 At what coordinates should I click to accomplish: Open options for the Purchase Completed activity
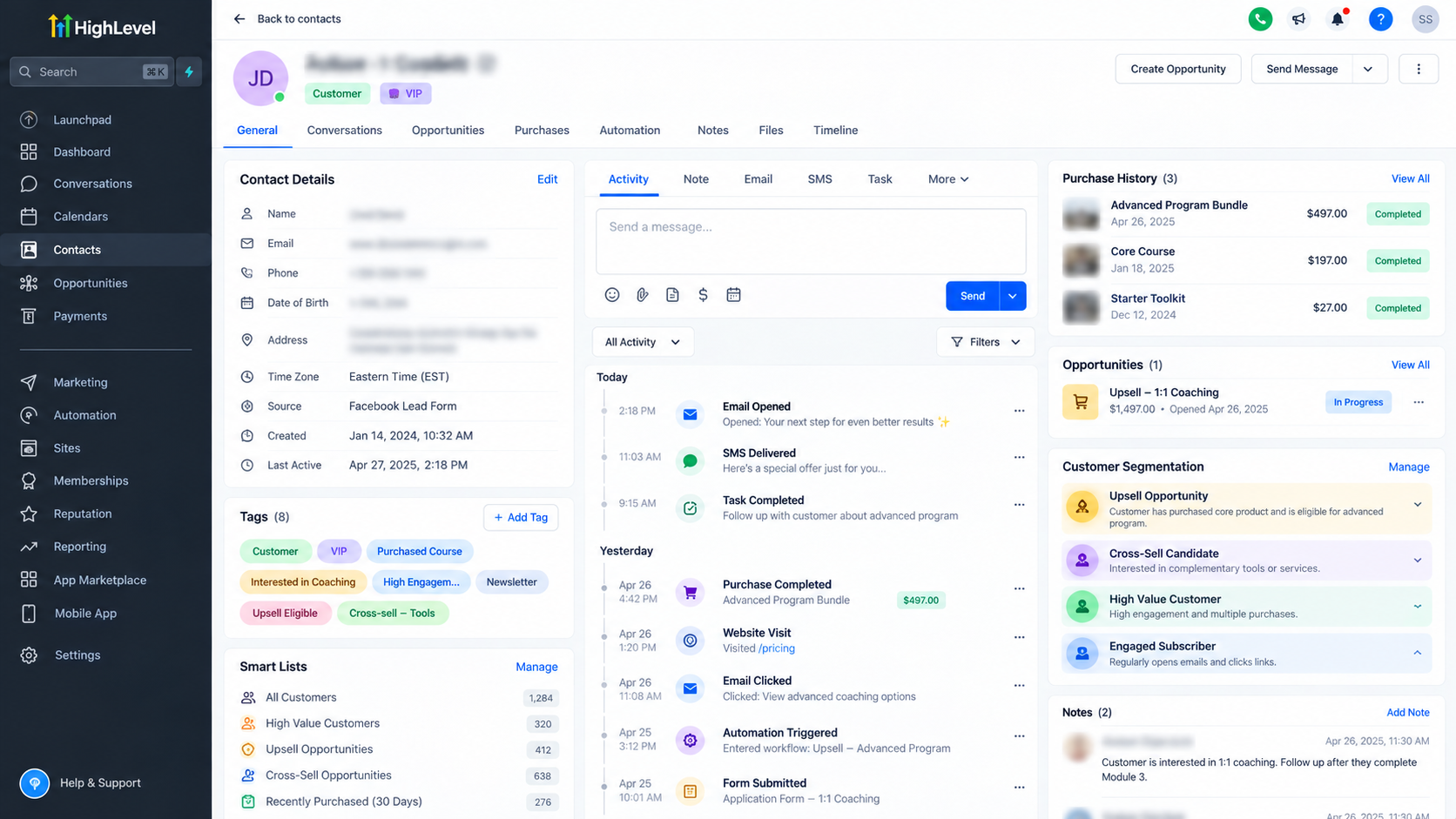(1019, 589)
